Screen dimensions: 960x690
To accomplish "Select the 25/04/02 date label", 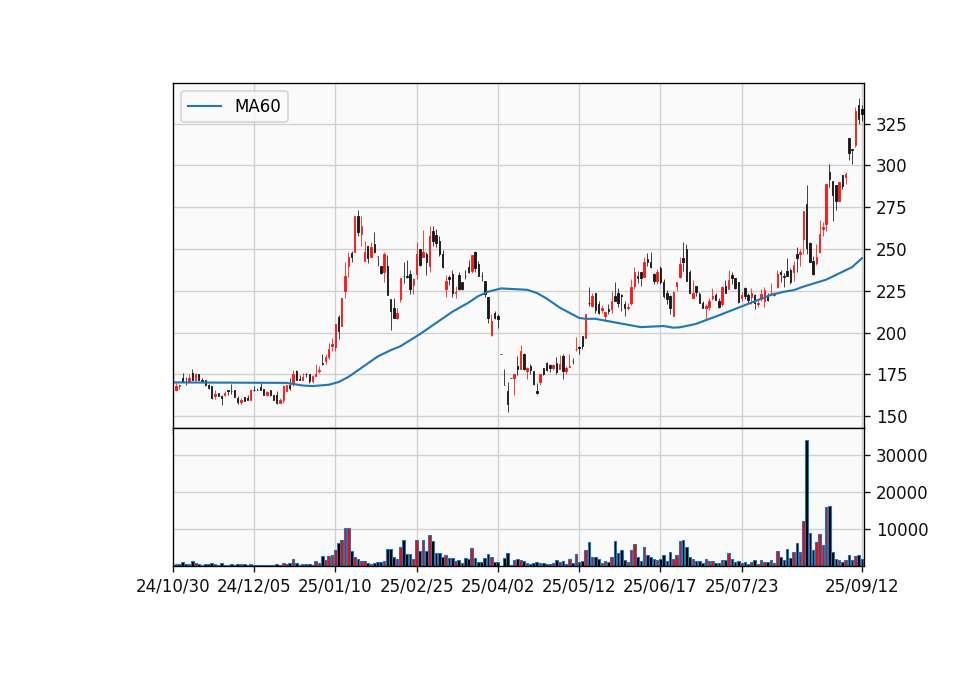I will click(497, 586).
